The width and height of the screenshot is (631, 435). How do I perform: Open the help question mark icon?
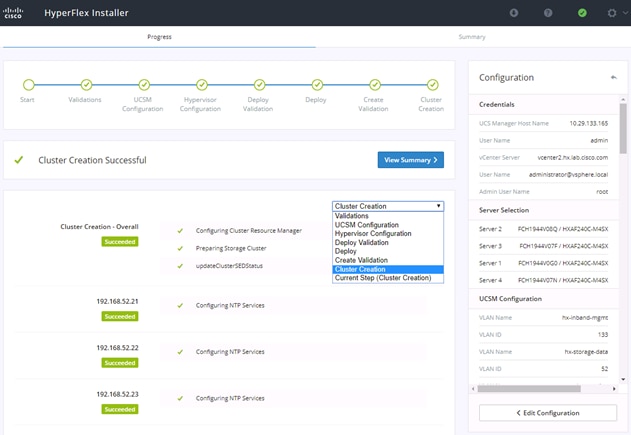(548, 13)
